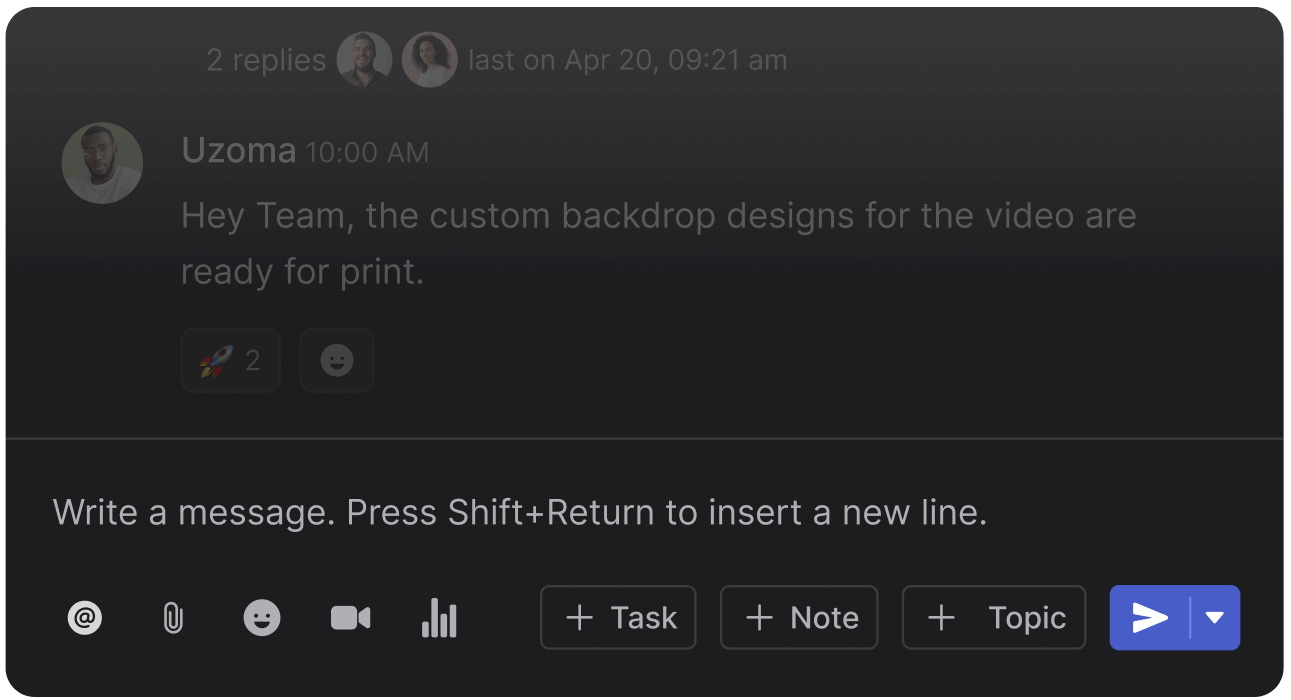
Task: Click the + Topic button
Action: (994, 618)
